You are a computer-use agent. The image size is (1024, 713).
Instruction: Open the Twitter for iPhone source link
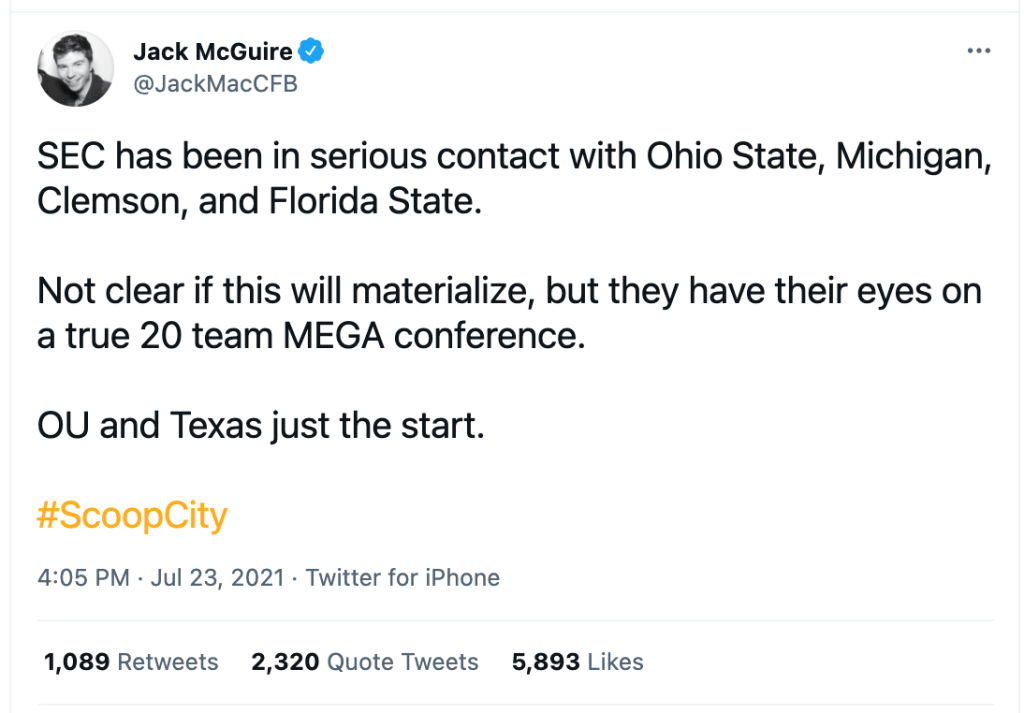point(402,577)
